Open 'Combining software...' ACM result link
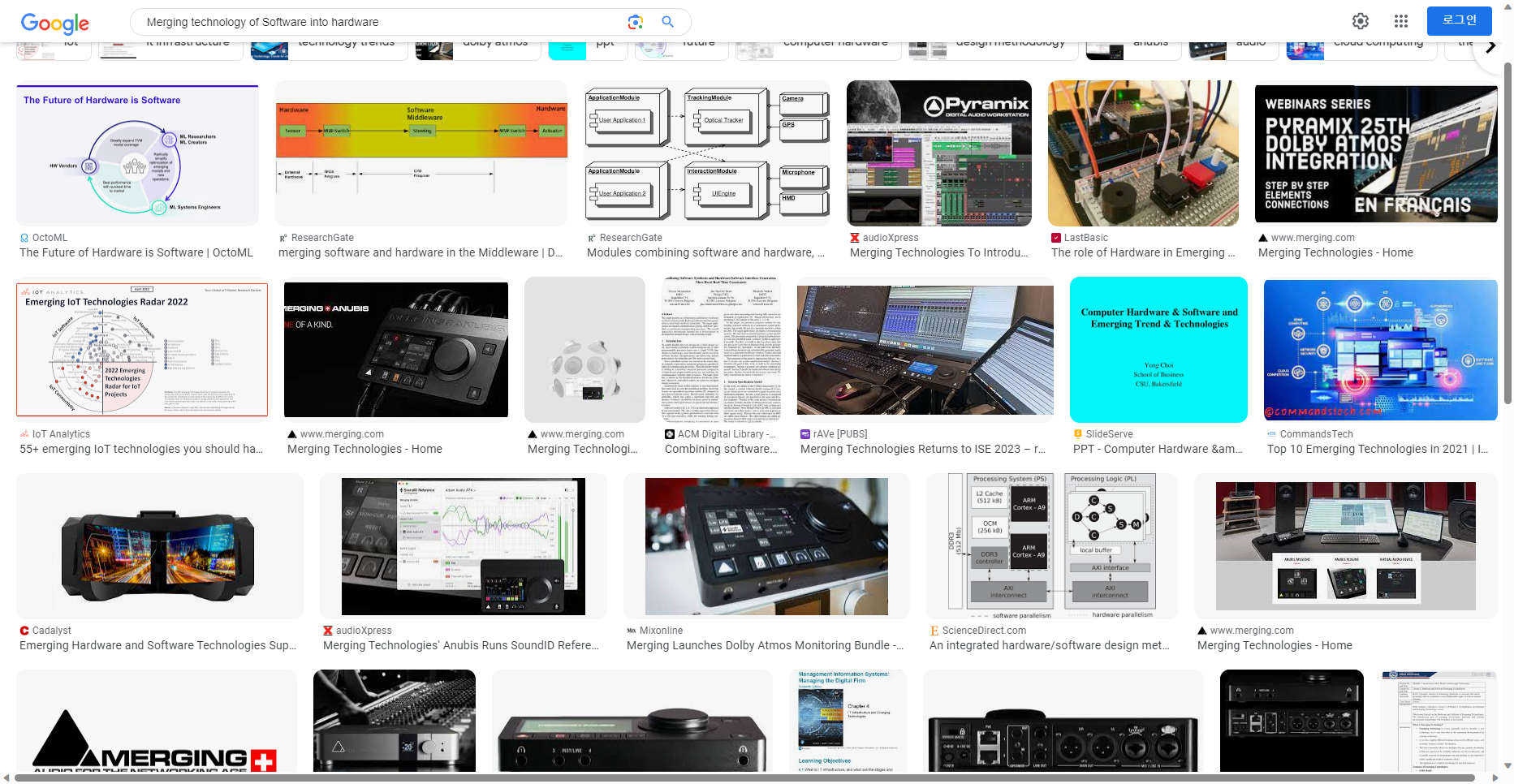 (721, 449)
